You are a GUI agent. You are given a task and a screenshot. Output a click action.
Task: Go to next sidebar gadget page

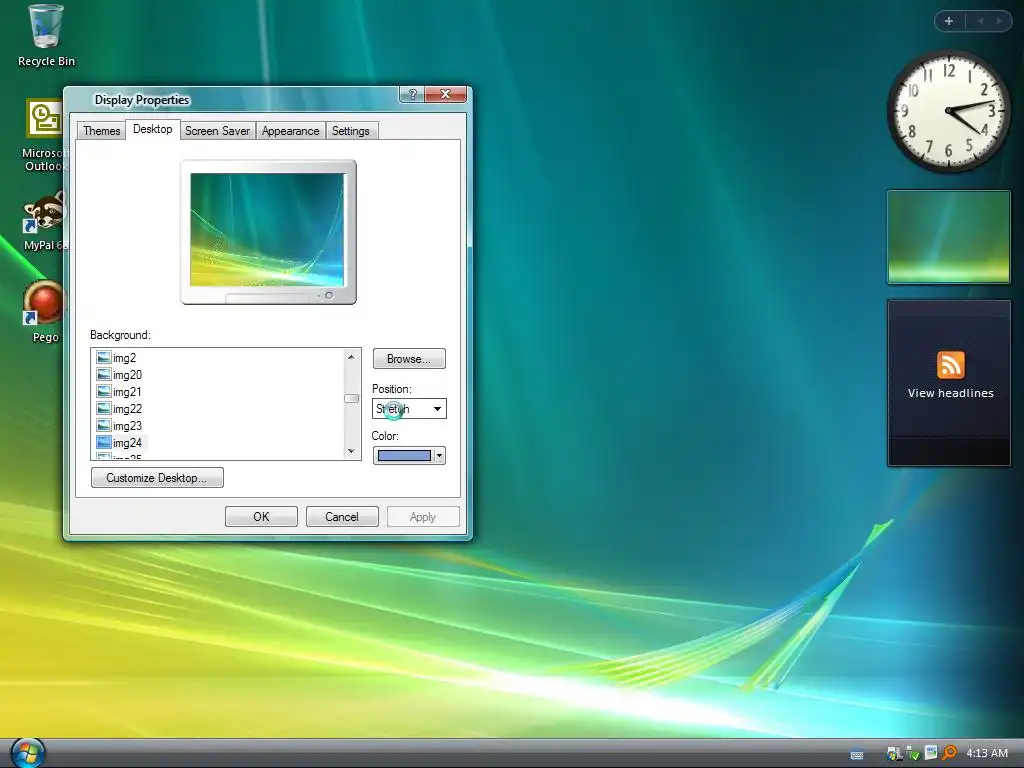[999, 21]
